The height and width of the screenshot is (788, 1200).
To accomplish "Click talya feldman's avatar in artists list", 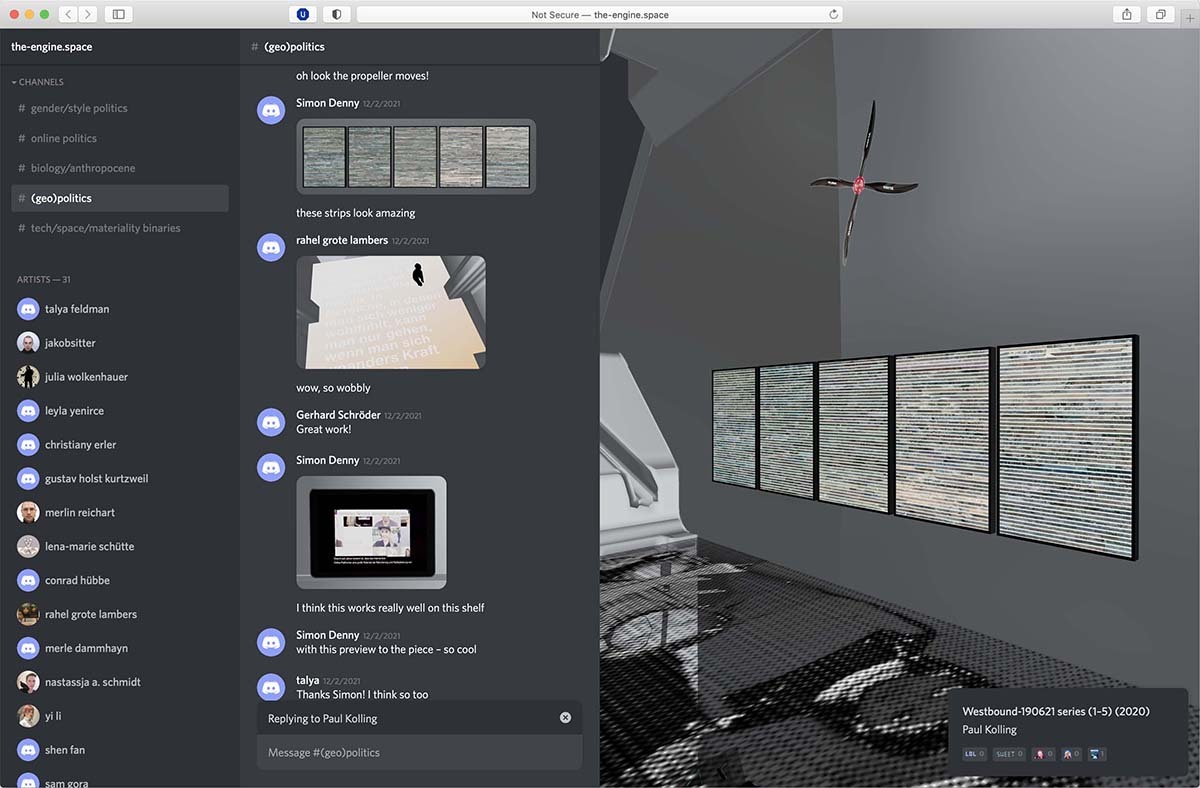I will pyautogui.click(x=28, y=309).
